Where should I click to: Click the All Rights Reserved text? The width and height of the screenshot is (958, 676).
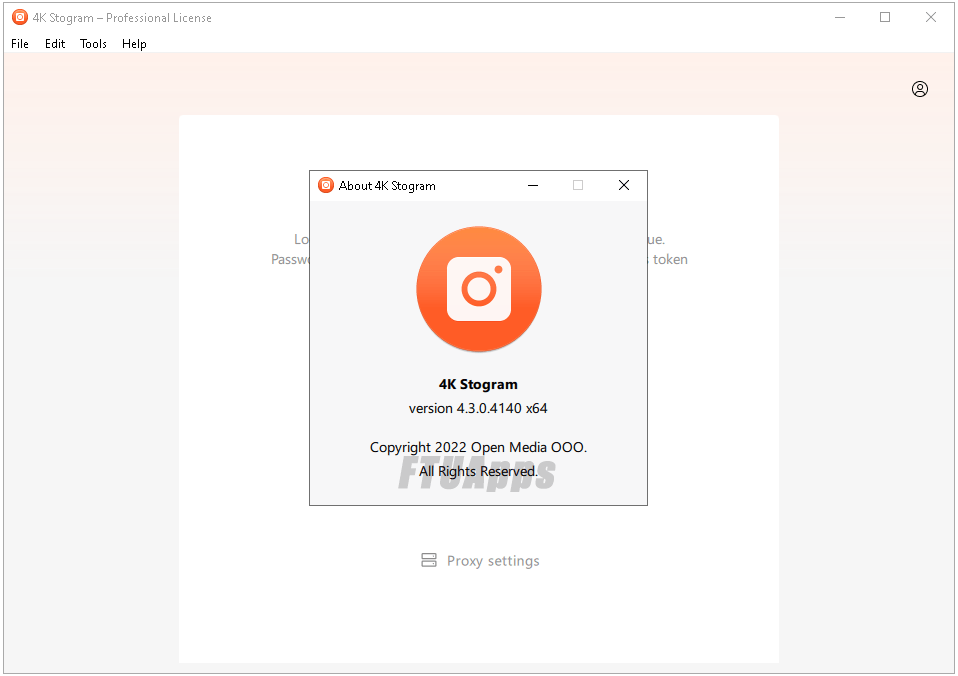(478, 471)
